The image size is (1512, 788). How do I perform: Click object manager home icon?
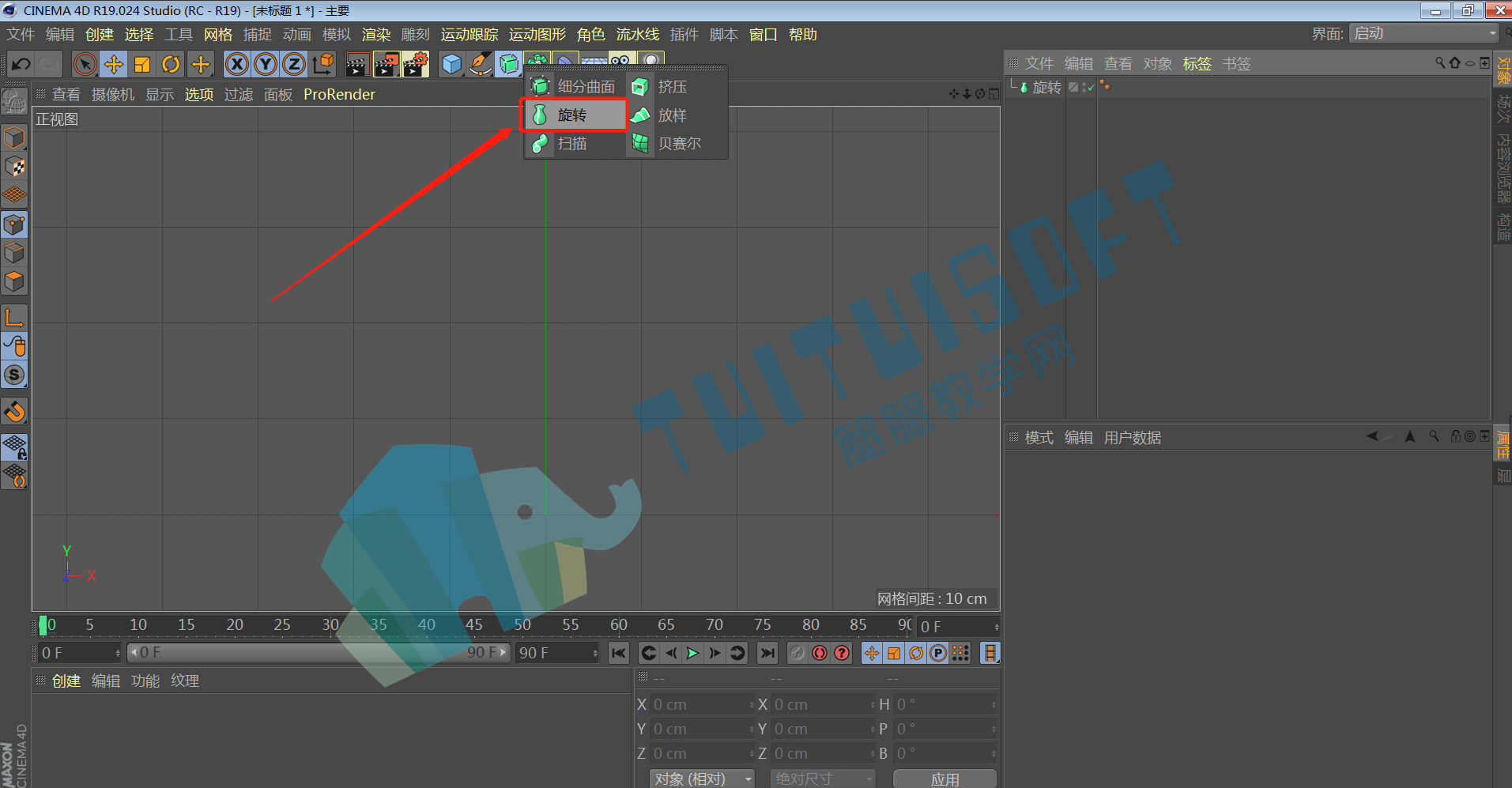(x=1455, y=63)
